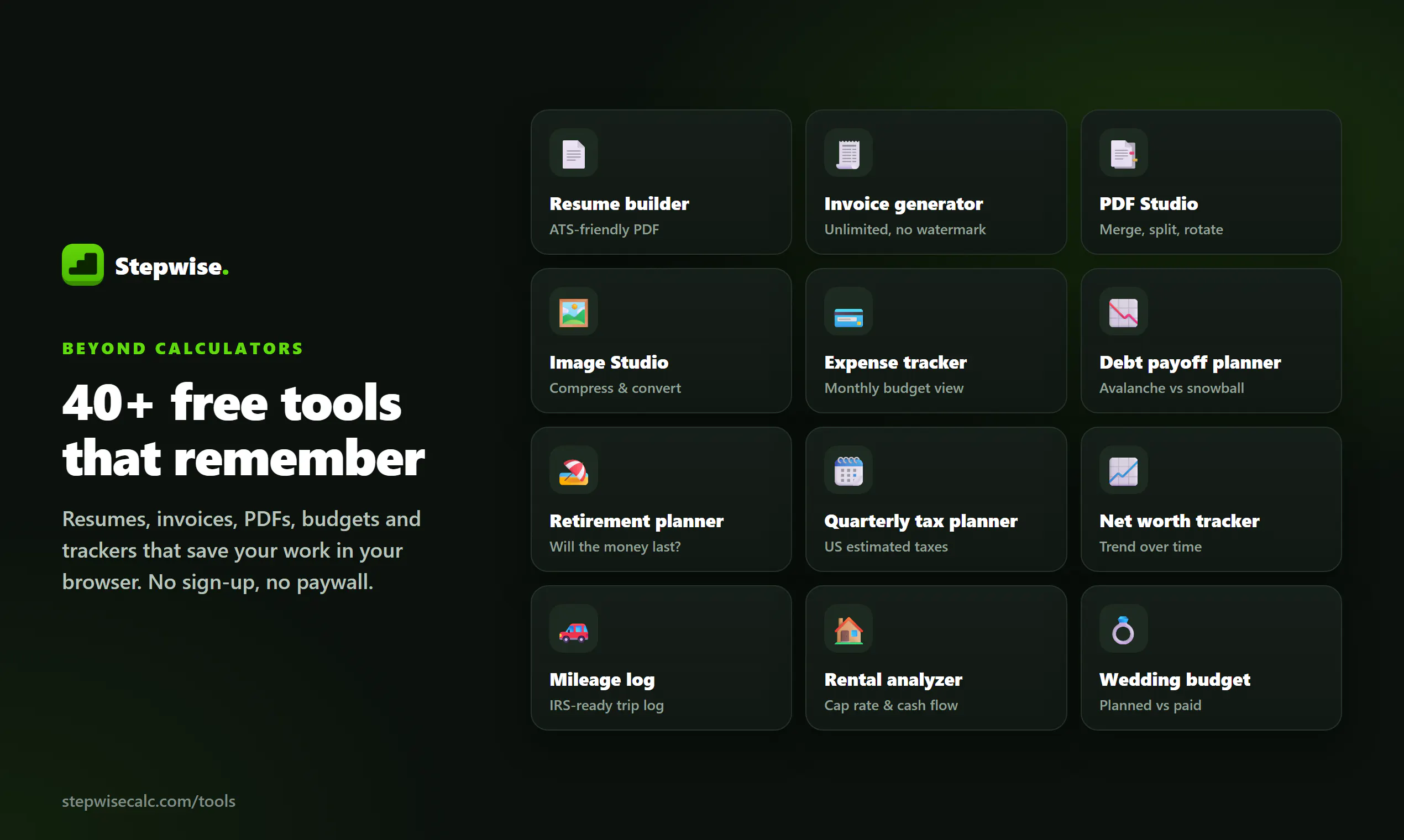Click the stepwisecalc.com/tools URL
The image size is (1404, 840).
pyautogui.click(x=148, y=801)
